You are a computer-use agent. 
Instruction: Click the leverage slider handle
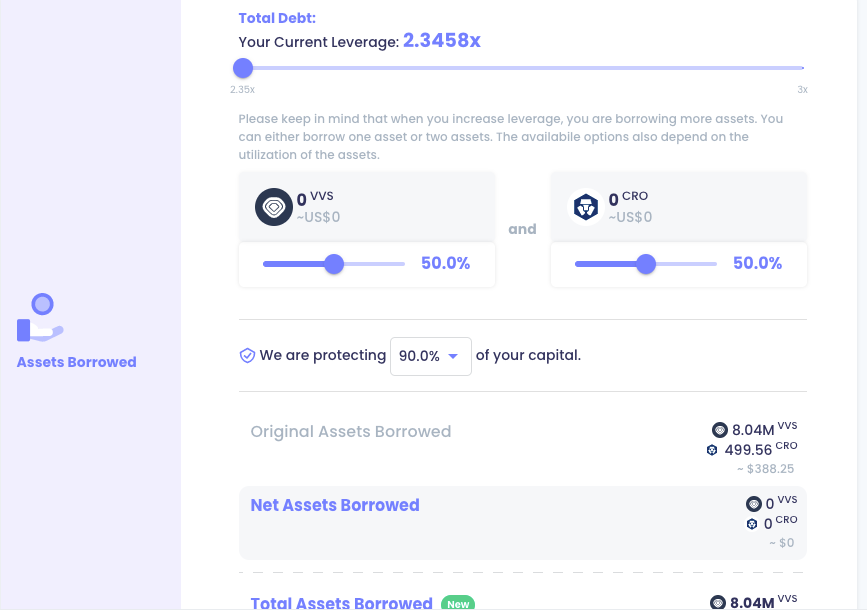coord(243,68)
